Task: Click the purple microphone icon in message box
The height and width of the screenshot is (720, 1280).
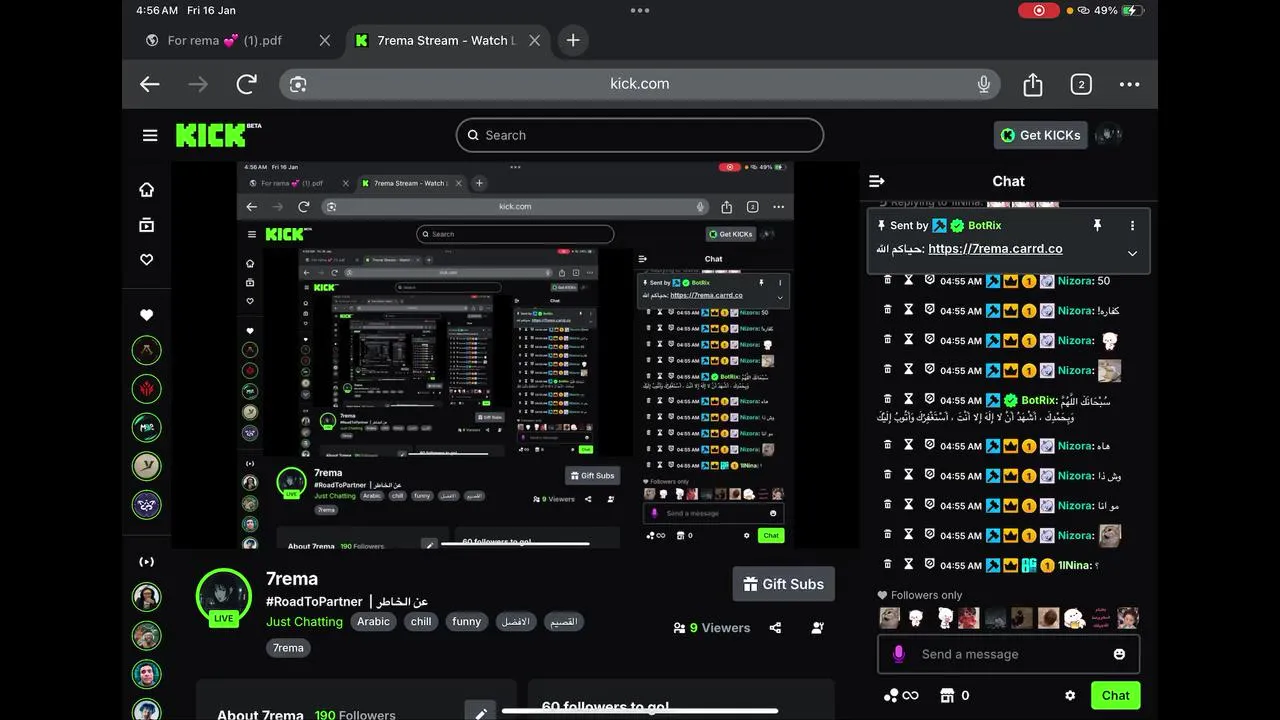Action: 898,654
